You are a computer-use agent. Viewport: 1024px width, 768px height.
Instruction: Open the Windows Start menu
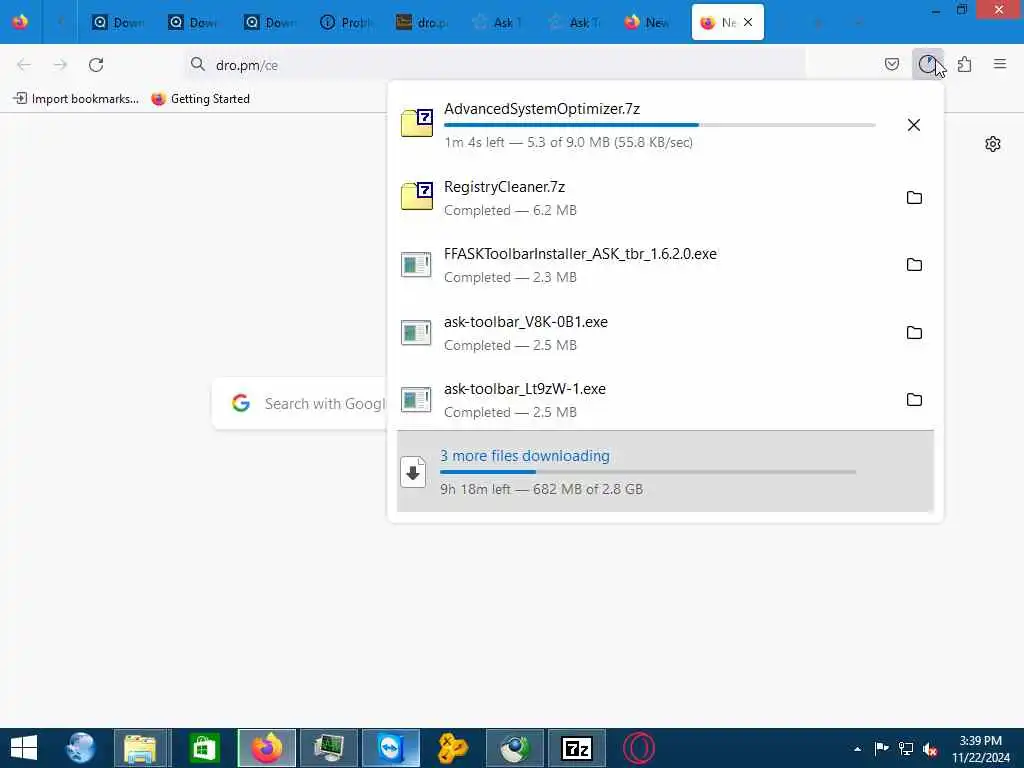pyautogui.click(x=24, y=748)
